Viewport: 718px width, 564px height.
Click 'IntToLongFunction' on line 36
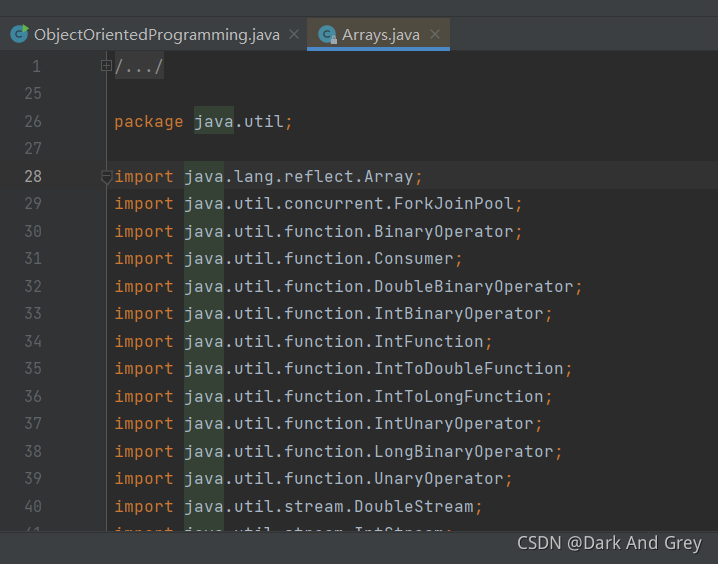pos(459,396)
